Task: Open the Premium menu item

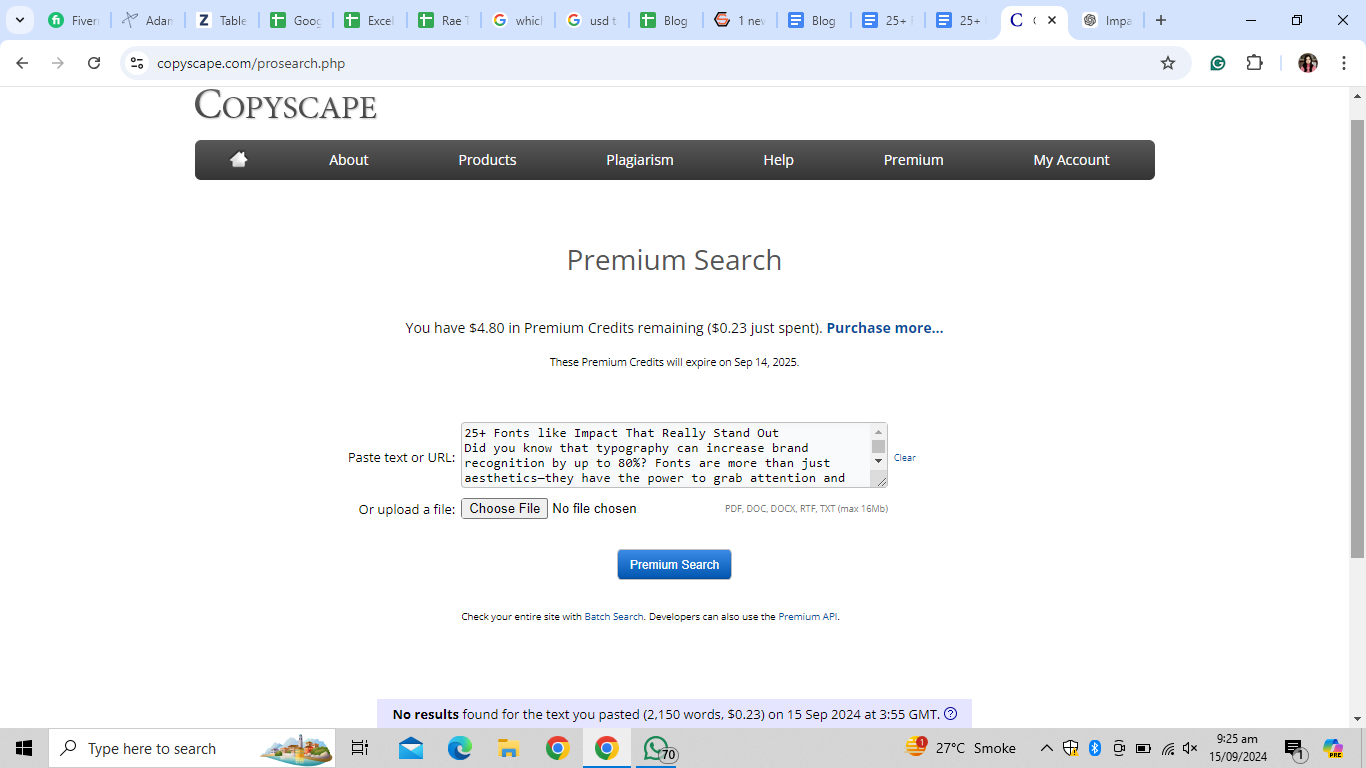Action: coord(913,160)
